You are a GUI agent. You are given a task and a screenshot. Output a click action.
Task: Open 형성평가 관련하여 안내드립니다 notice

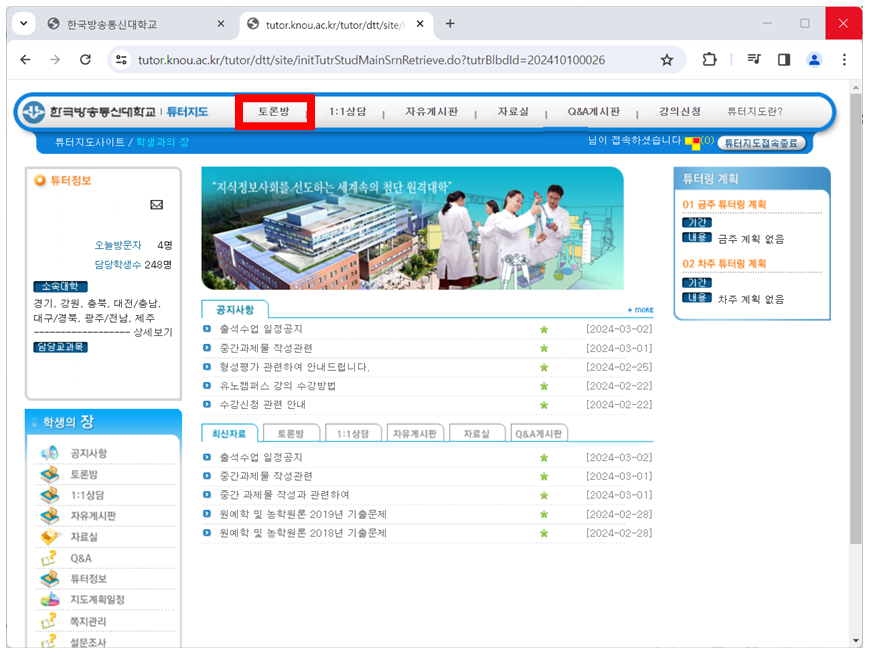click(x=294, y=367)
